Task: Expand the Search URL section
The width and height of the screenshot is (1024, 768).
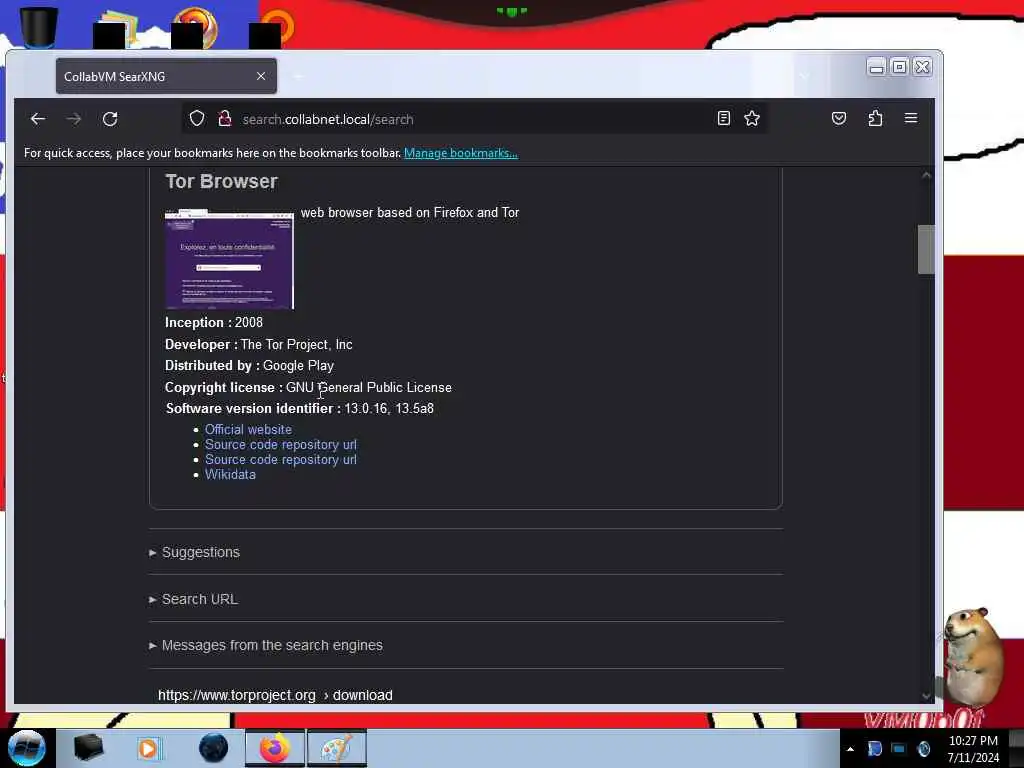Action: pyautogui.click(x=193, y=600)
